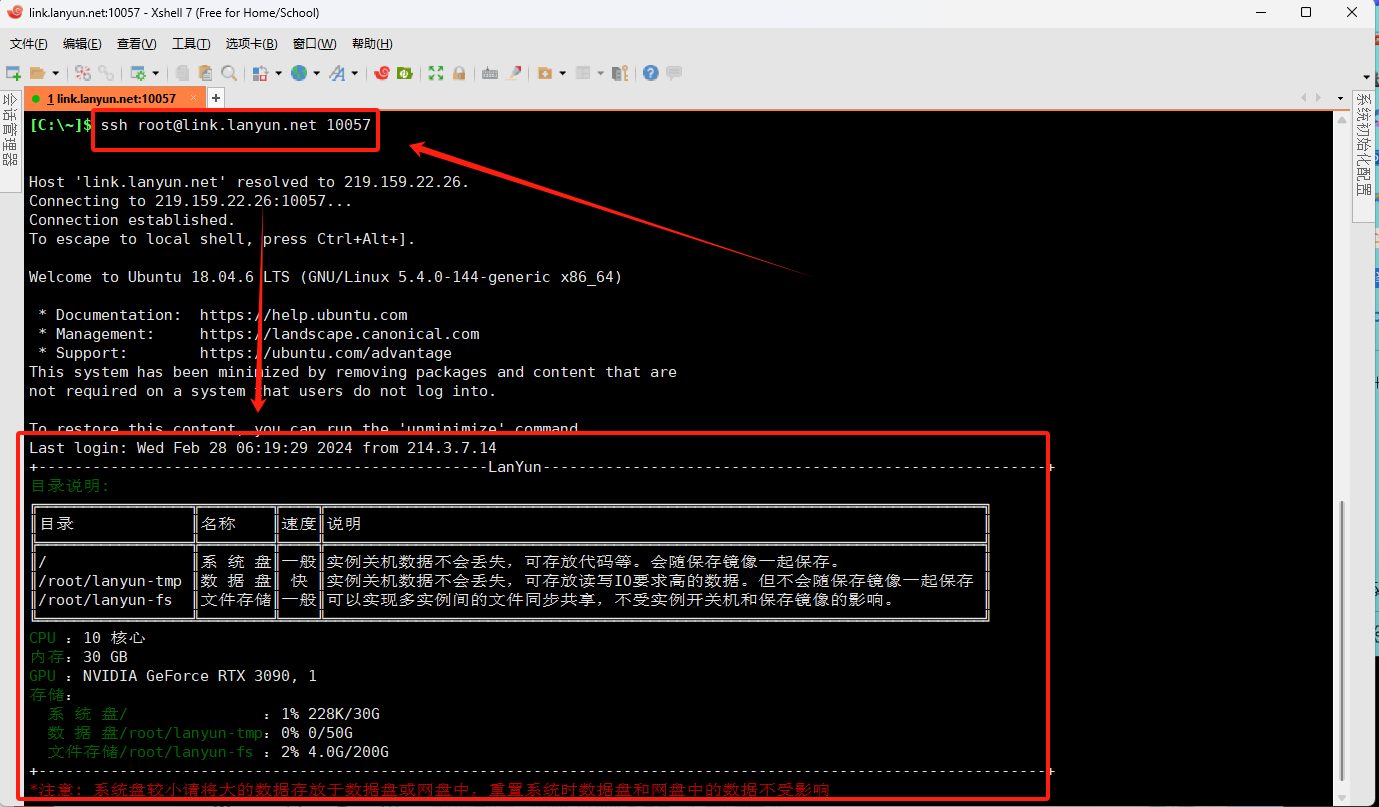Open session Properties icon
This screenshot has width=1379, height=807.
pyautogui.click(x=138, y=73)
